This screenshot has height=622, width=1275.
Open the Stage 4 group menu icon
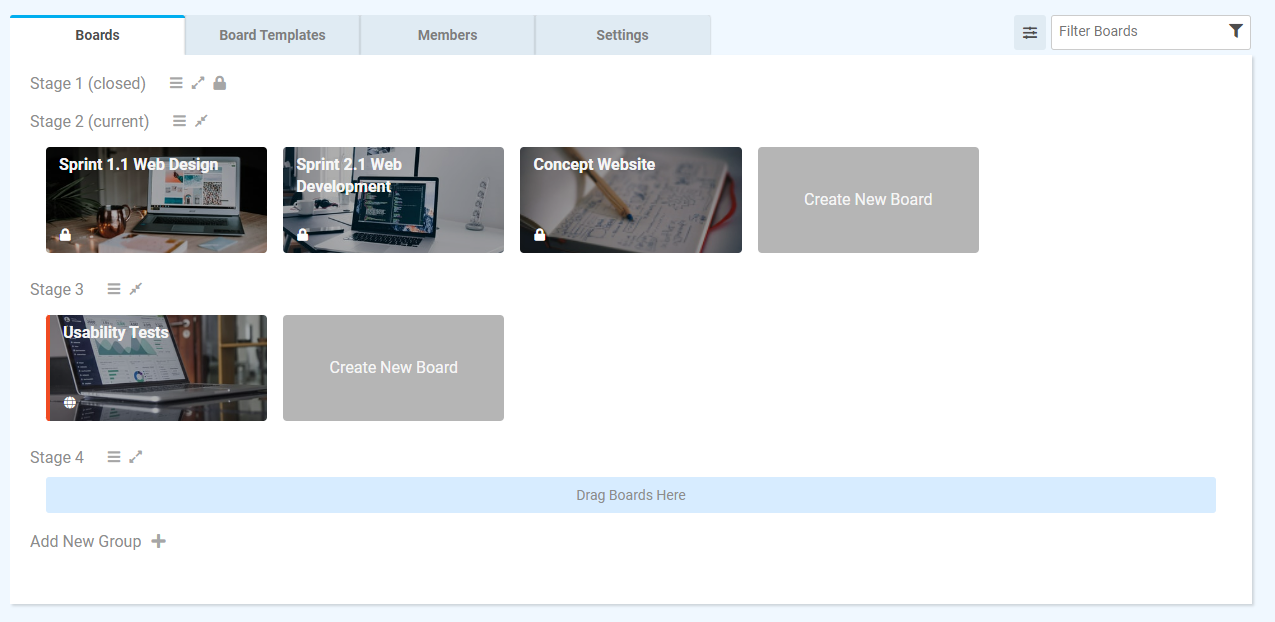tap(114, 457)
